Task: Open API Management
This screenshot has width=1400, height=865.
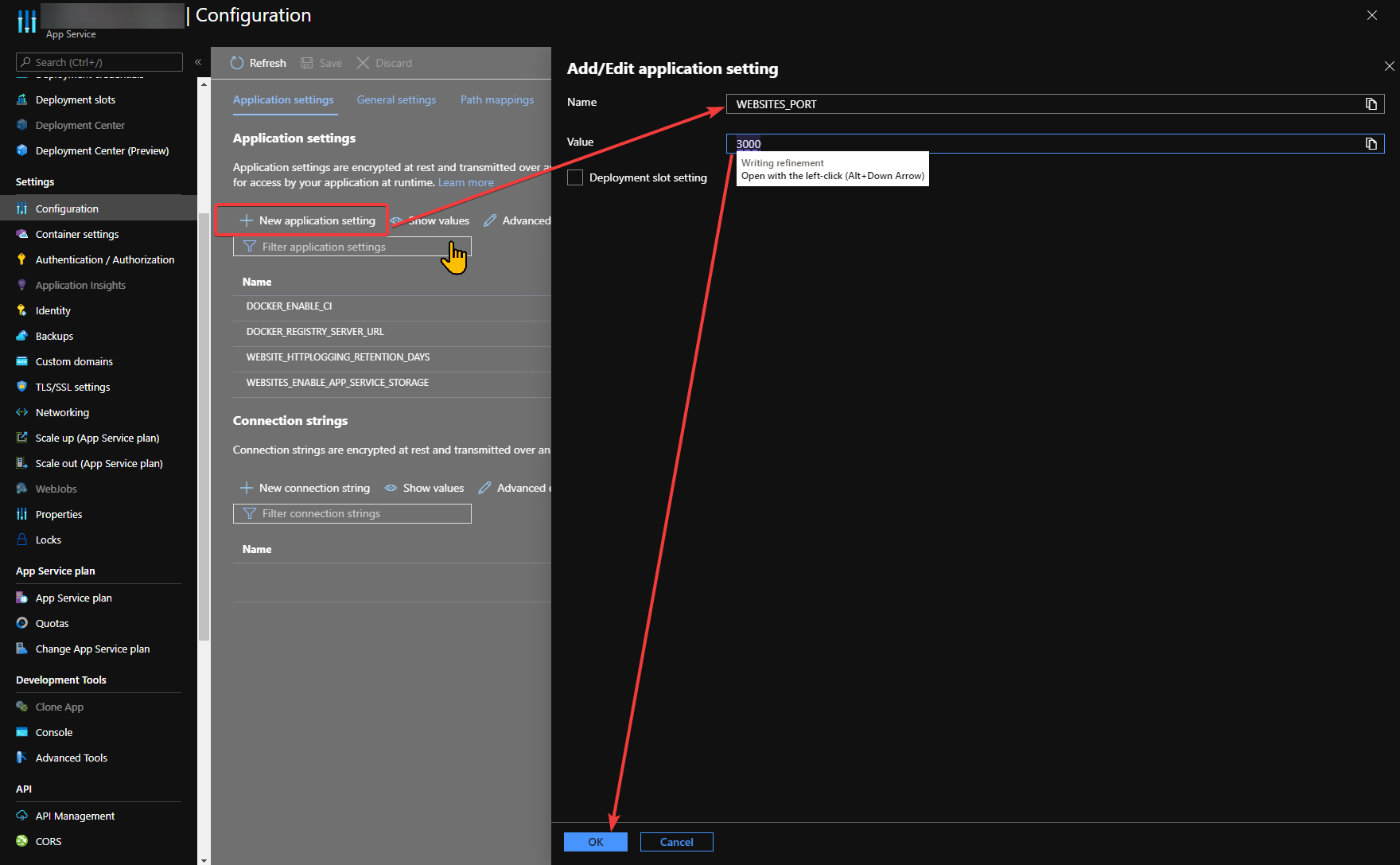Action: (75, 816)
